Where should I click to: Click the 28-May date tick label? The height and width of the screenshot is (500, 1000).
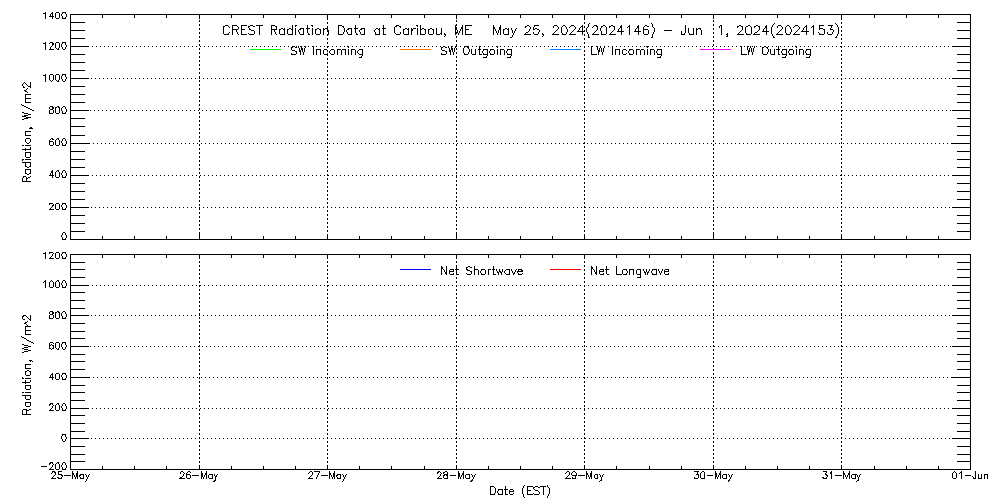click(456, 477)
